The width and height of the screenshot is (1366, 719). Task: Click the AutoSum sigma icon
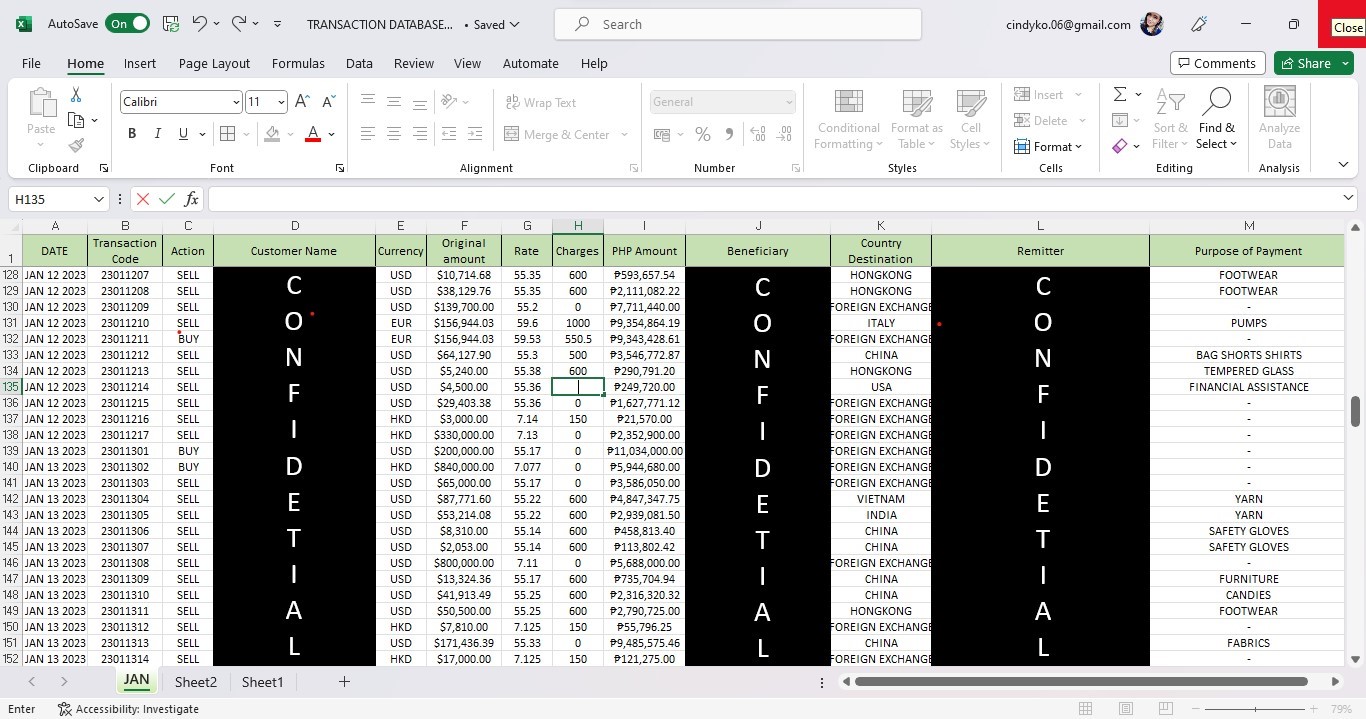[1120, 94]
